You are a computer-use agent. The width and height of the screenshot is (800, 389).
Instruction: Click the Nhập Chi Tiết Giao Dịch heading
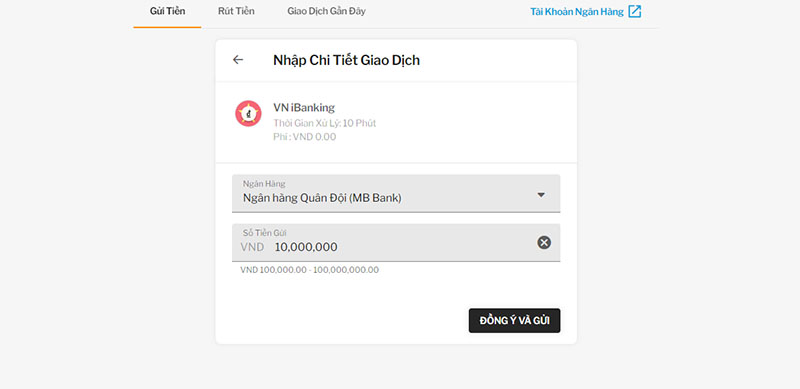(x=346, y=60)
